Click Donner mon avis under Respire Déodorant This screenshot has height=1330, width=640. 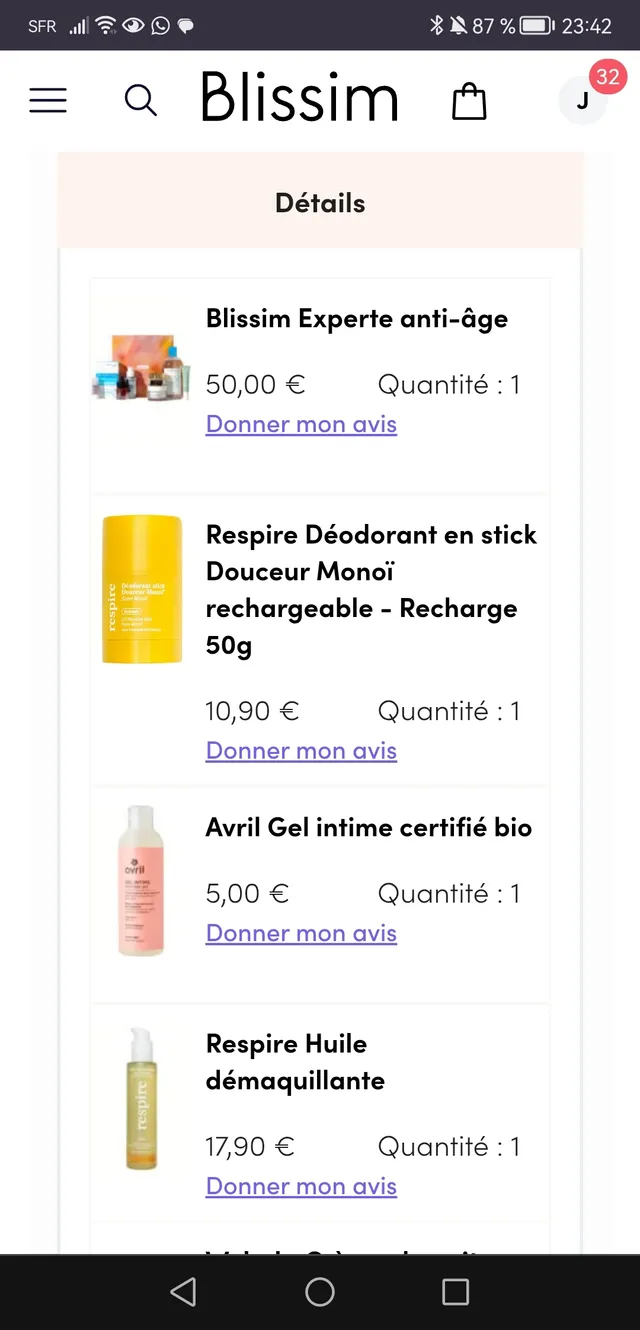point(301,750)
